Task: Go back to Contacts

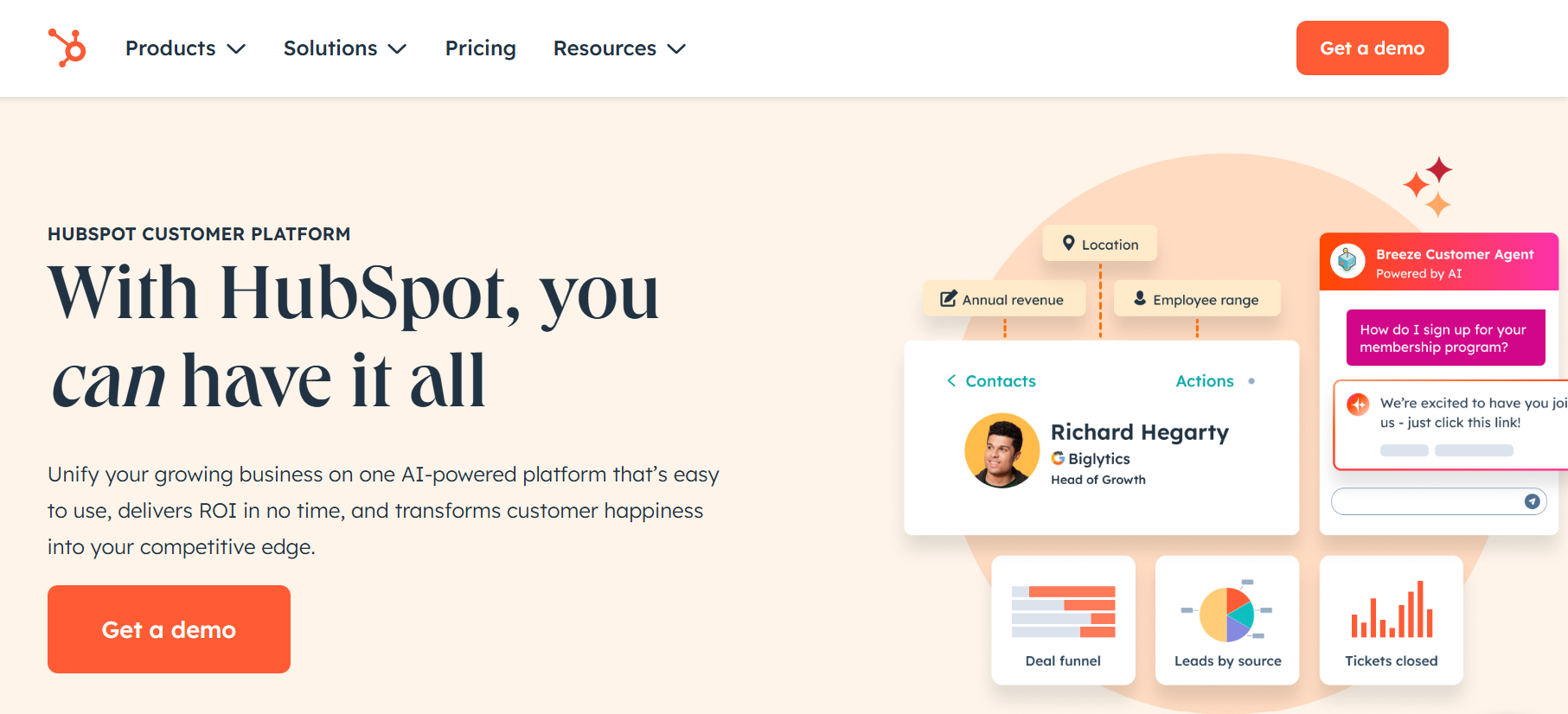Action: 1001,381
